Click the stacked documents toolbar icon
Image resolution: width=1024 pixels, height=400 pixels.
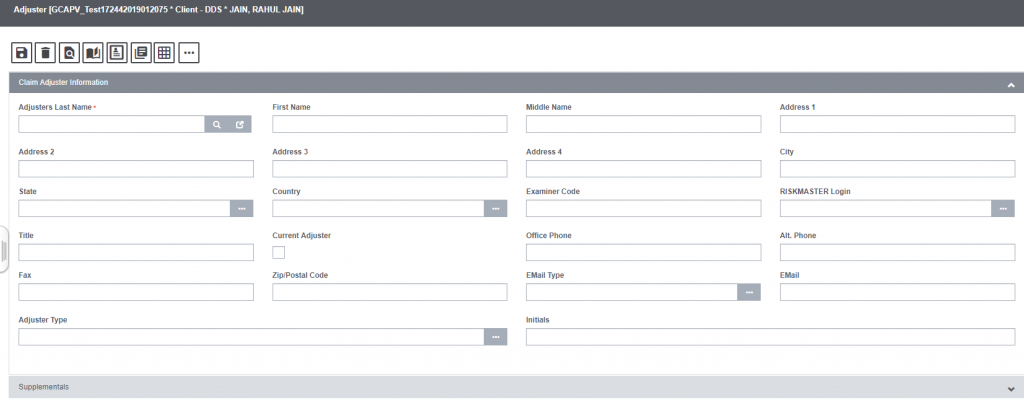point(141,52)
